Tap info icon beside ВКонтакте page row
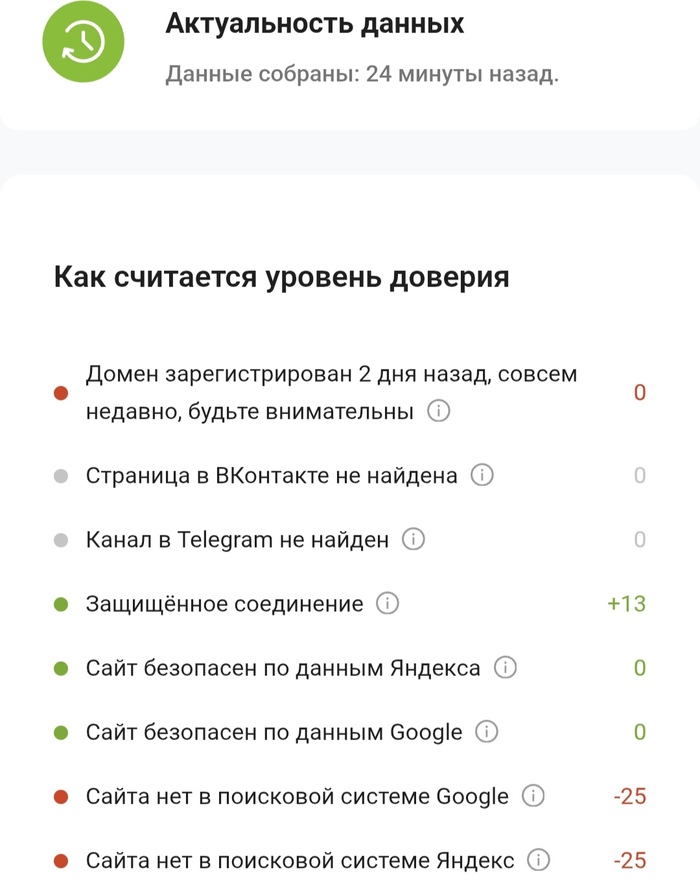 click(x=482, y=475)
